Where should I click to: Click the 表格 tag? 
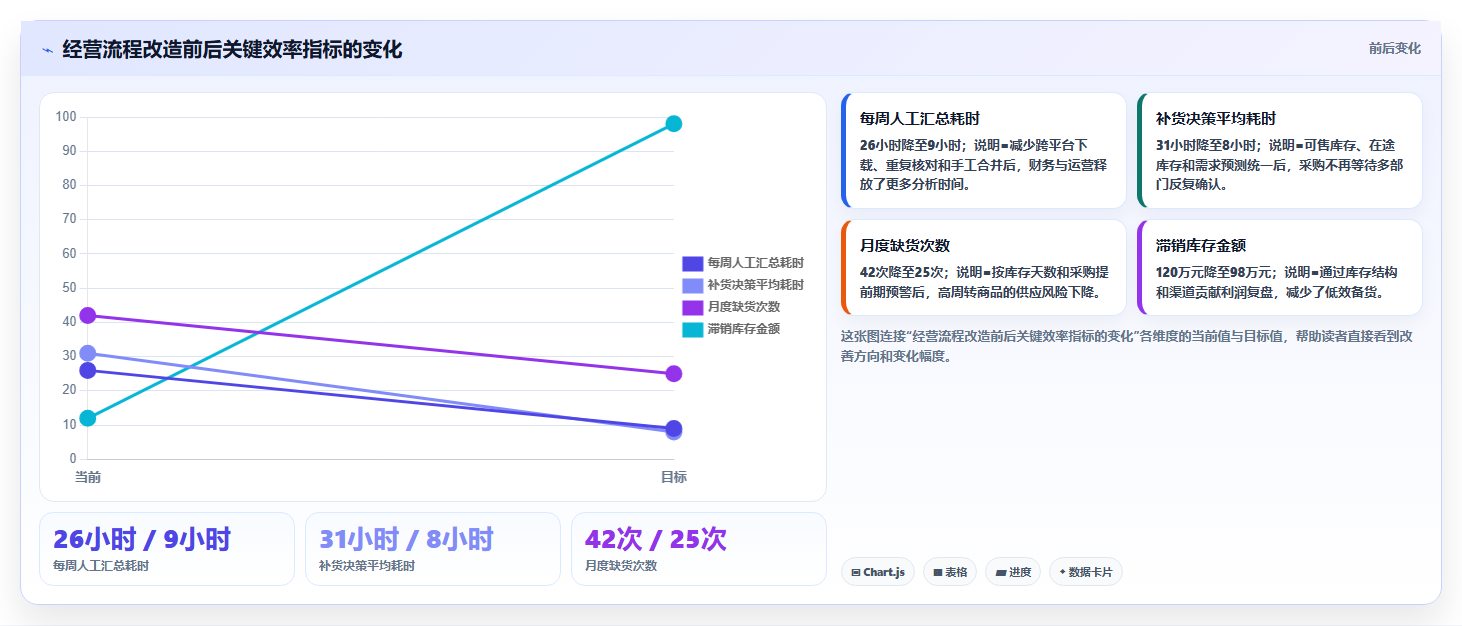[x=949, y=572]
